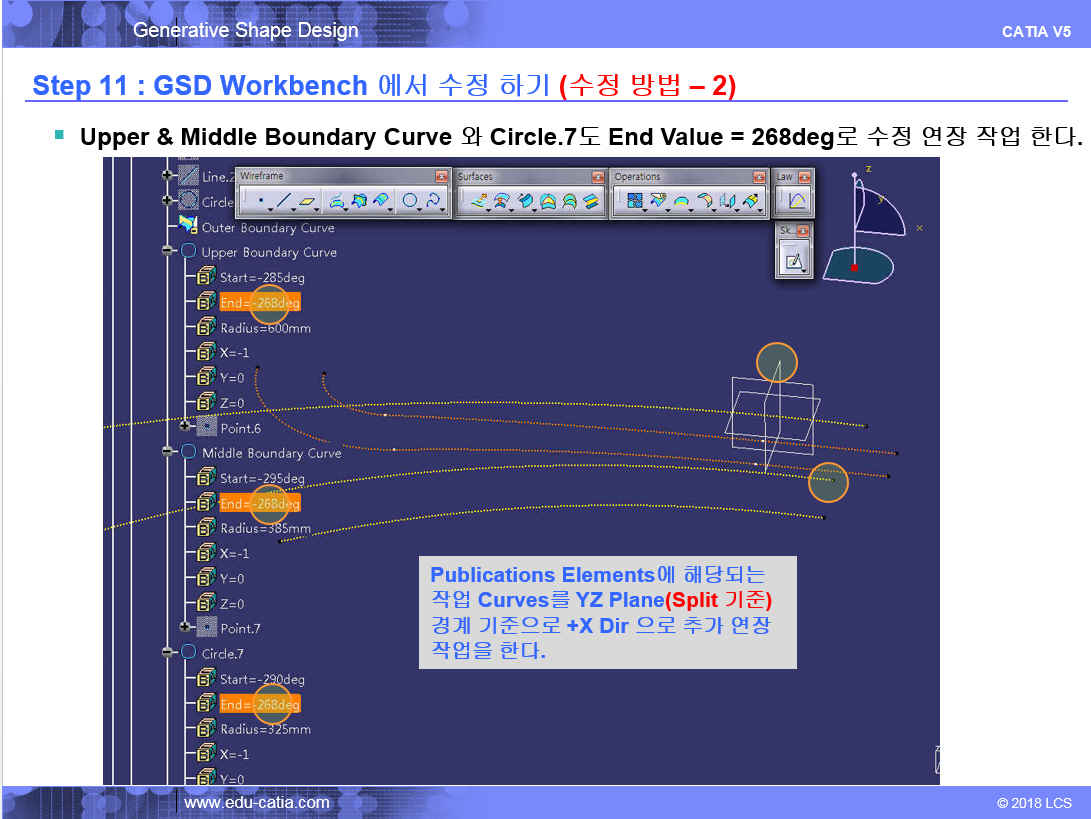Launch the Sketcher icon in Sk toolbar
The height and width of the screenshot is (819, 1091).
click(x=794, y=262)
